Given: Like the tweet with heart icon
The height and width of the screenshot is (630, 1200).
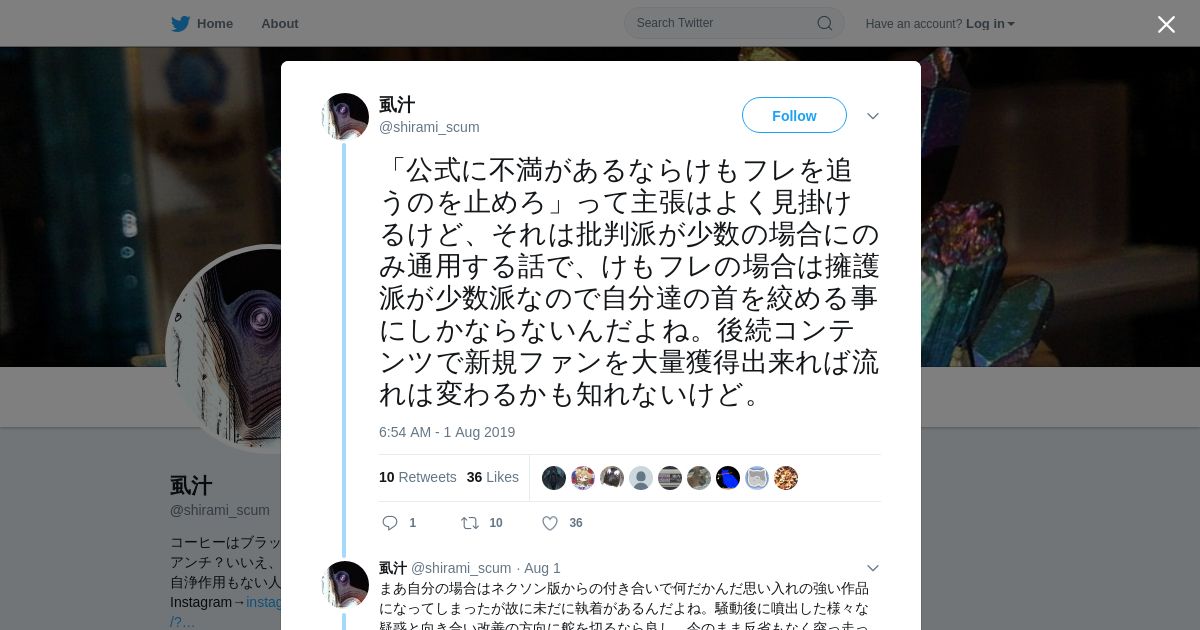Looking at the screenshot, I should 550,523.
